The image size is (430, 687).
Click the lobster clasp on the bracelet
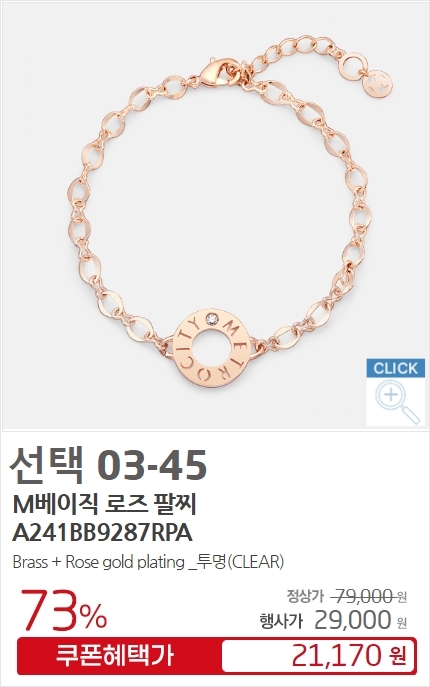219,73
